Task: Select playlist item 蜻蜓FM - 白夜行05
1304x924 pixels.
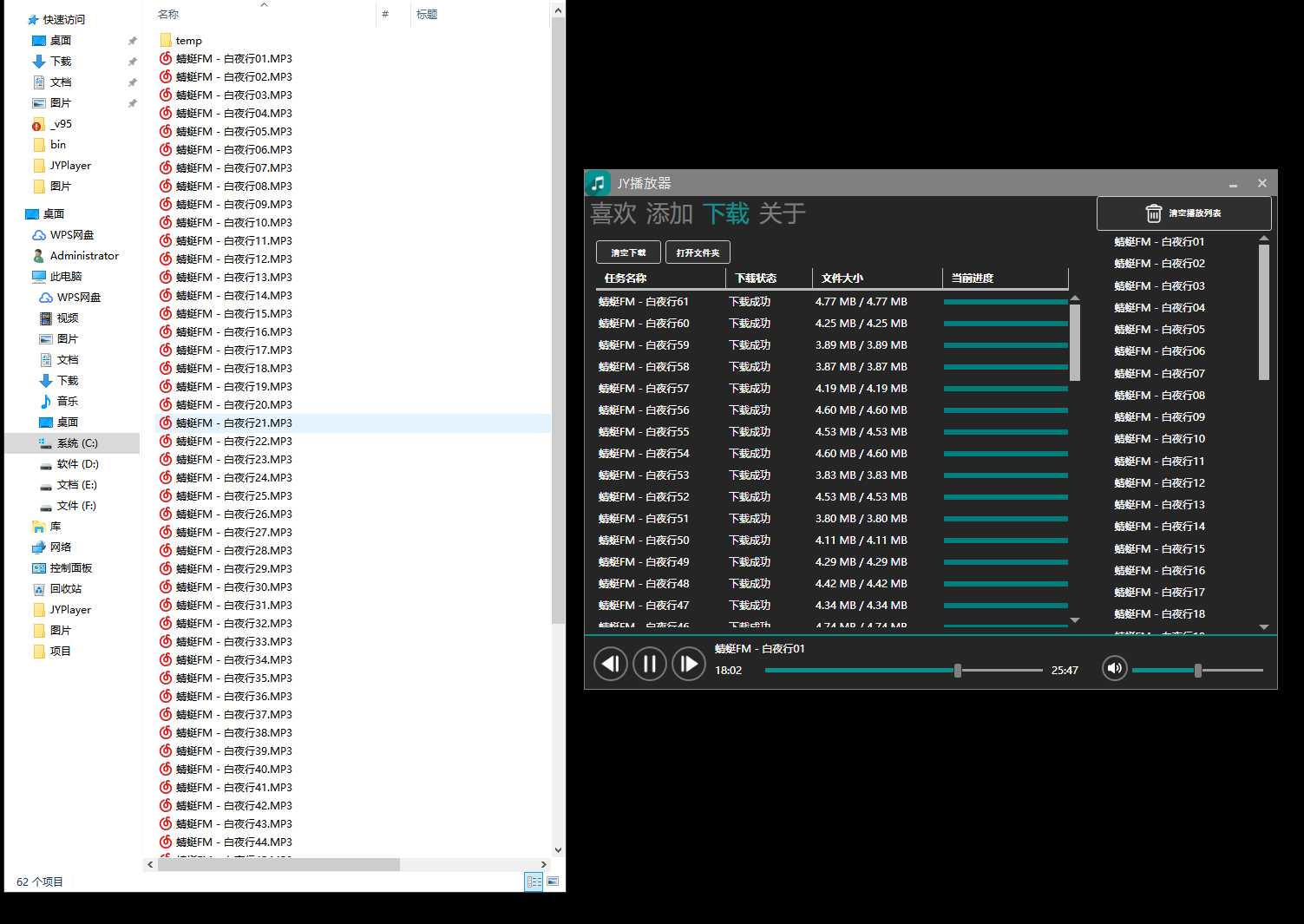Action: [1159, 330]
